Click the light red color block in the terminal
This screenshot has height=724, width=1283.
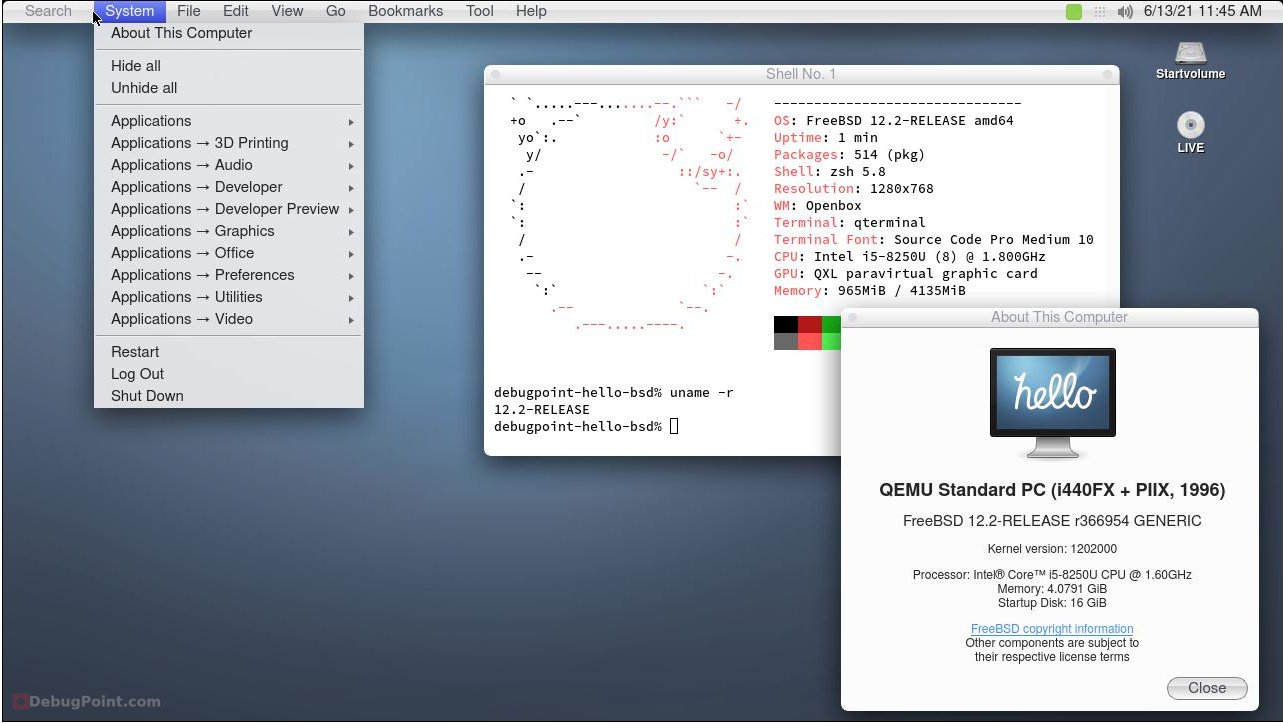click(x=810, y=341)
